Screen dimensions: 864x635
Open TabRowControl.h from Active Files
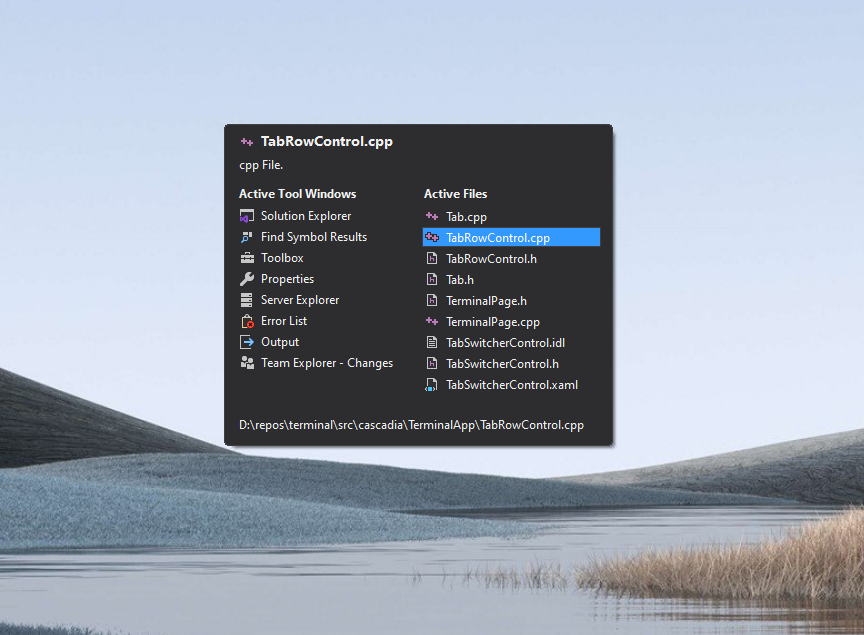[x=491, y=259]
